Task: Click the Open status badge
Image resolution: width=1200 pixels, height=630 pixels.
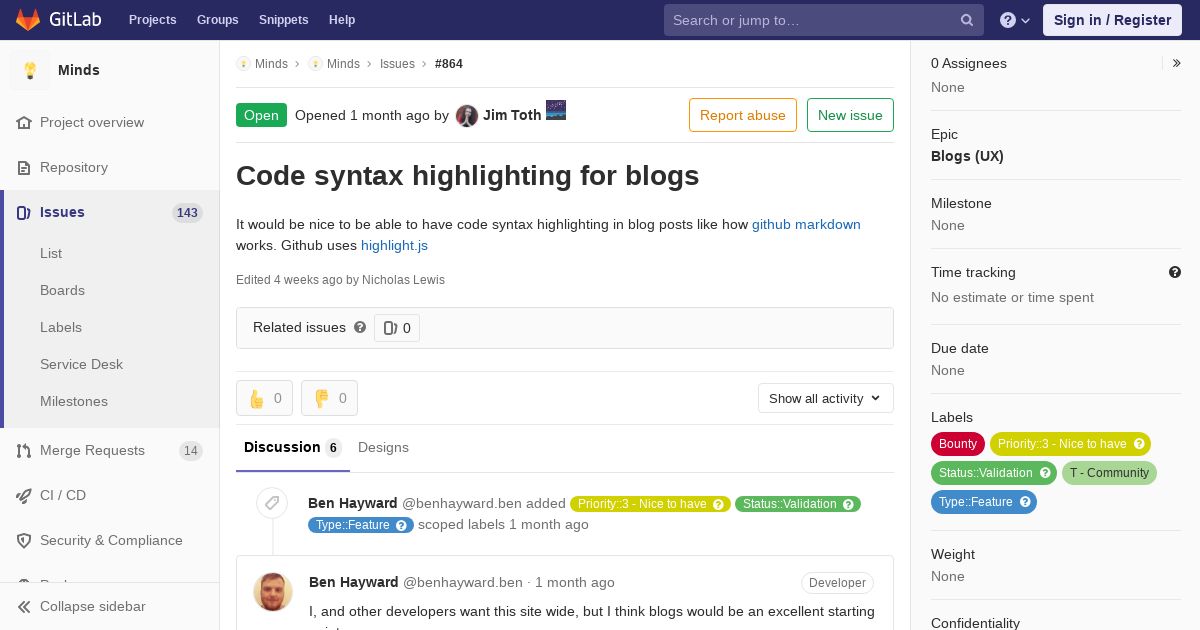Action: (261, 115)
